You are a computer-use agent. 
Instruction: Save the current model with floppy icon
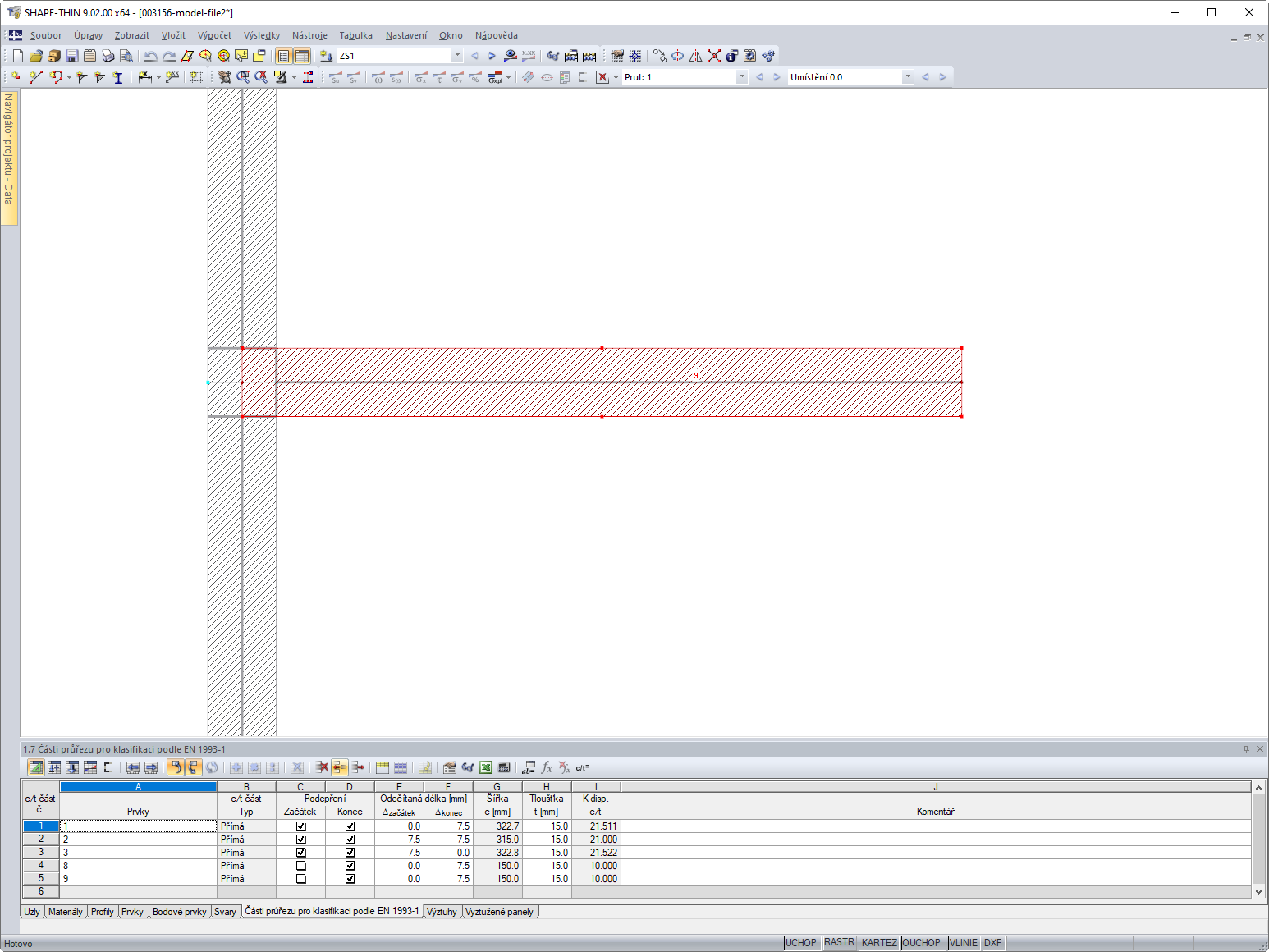[72, 56]
